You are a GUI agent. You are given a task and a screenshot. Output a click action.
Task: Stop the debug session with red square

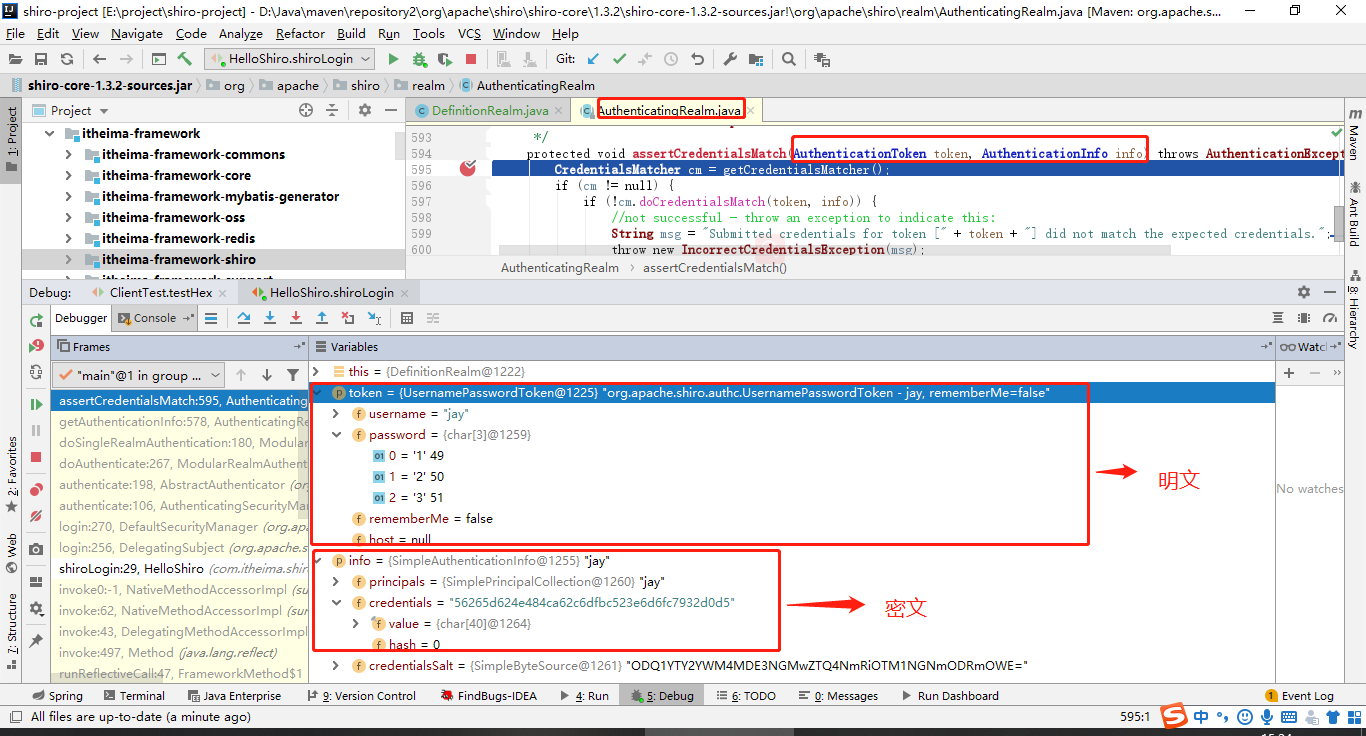click(37, 457)
